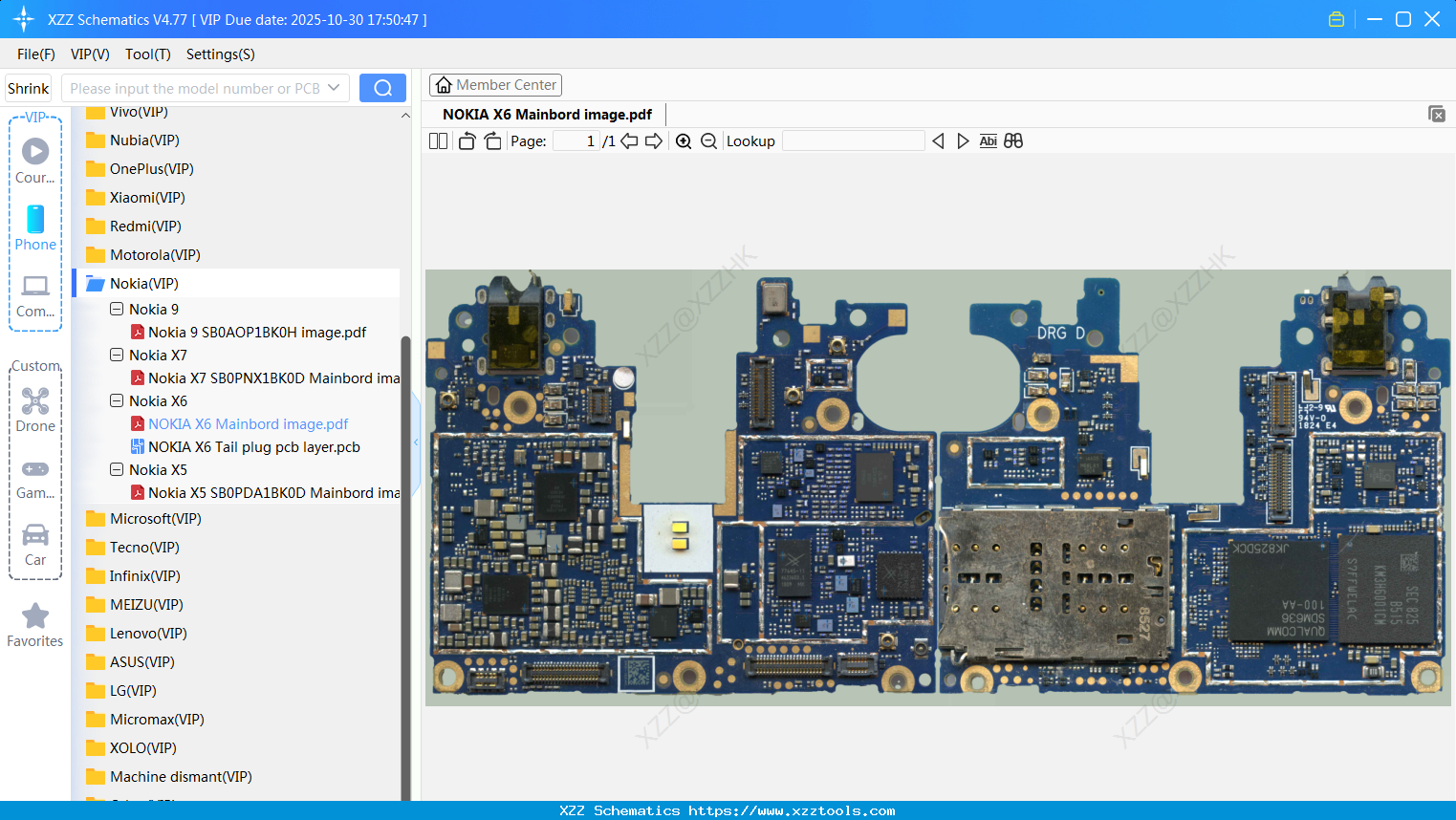Open Nokia X5 SB0PDA1BK0D Mainbord image
The height and width of the screenshot is (820, 1456).
coord(273,493)
